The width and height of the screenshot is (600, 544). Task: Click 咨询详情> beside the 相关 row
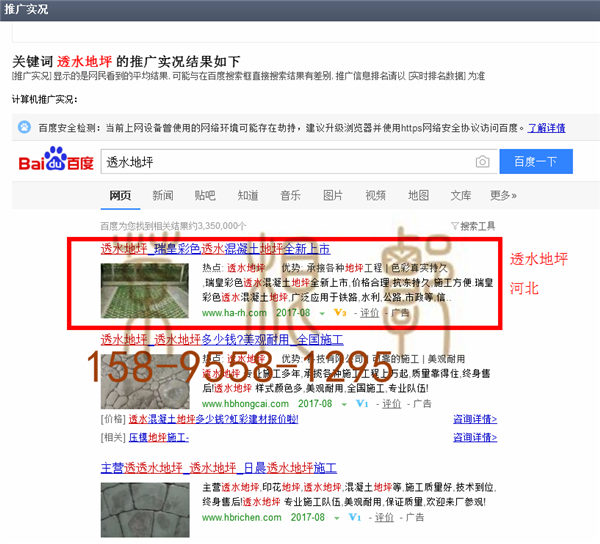point(475,437)
